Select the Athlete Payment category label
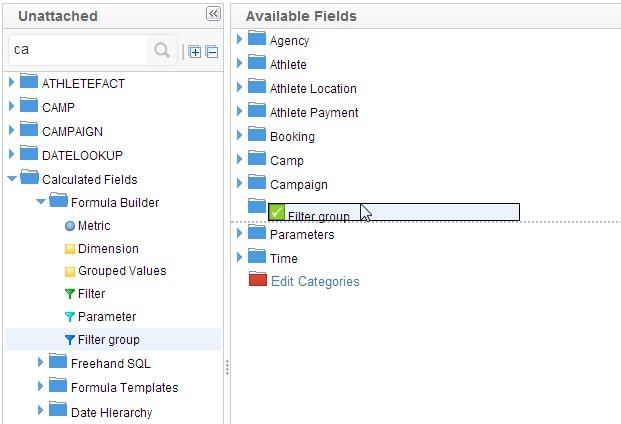The width and height of the screenshot is (621, 424). [x=314, y=113]
